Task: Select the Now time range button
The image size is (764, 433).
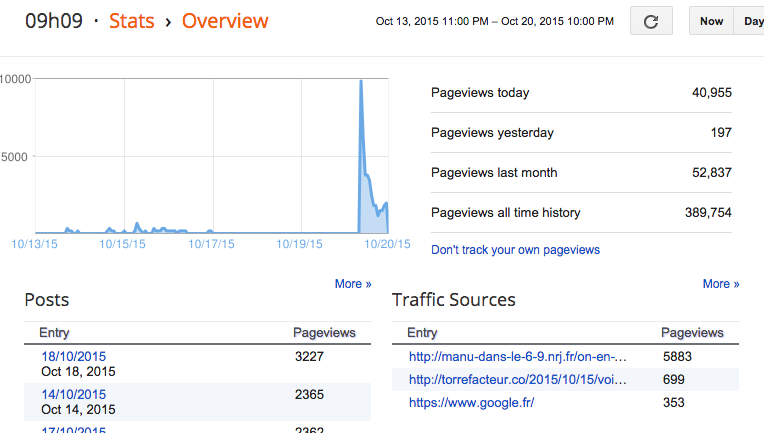Action: [711, 21]
